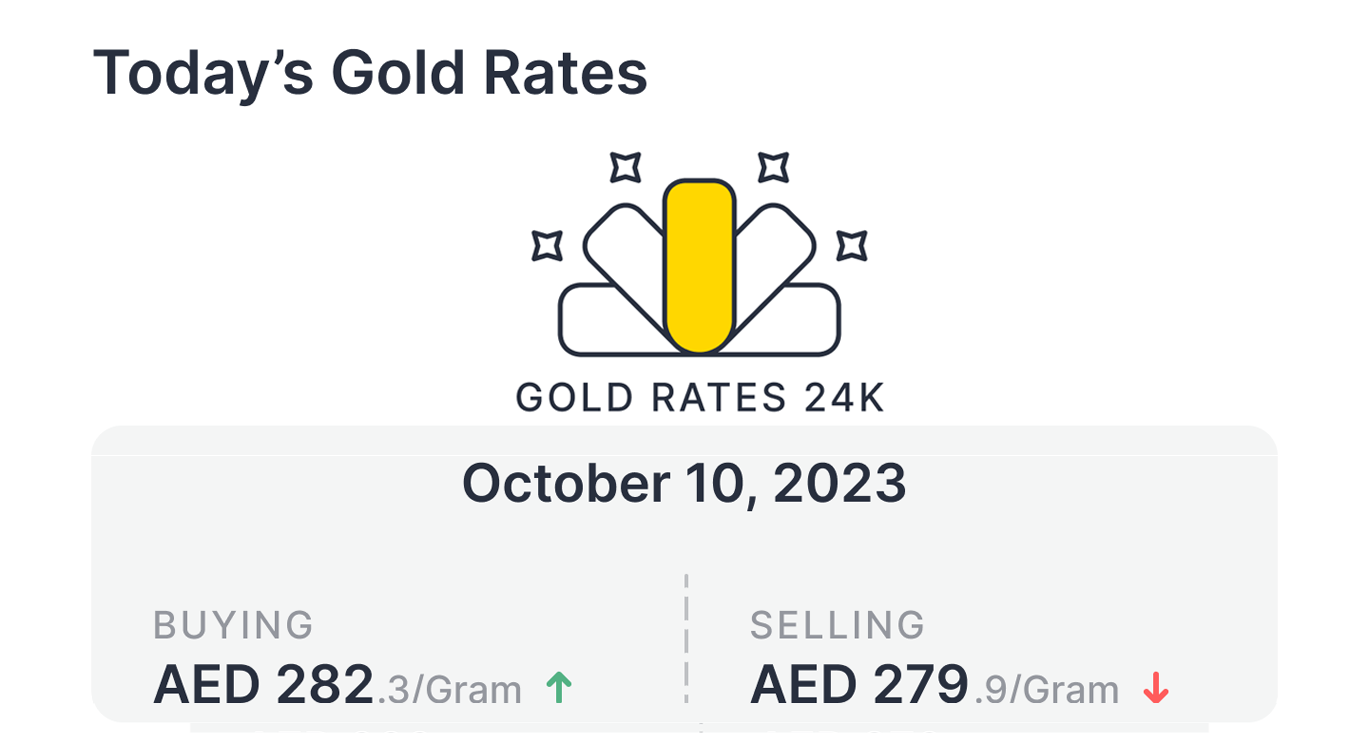Click the red down arrow beside selling rate
The width and height of the screenshot is (1363, 733).
click(x=1156, y=688)
